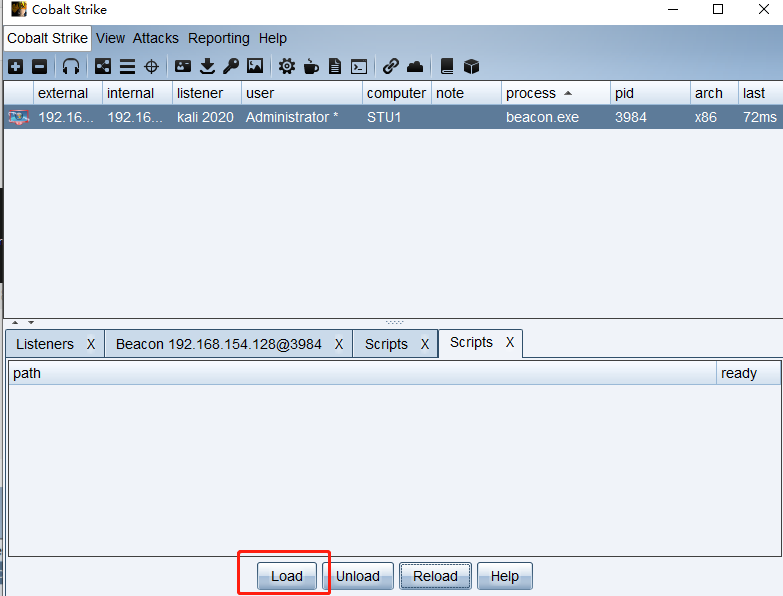This screenshot has width=783, height=596.
Task: Close the inactive Scripts tab
Action: 425,344
